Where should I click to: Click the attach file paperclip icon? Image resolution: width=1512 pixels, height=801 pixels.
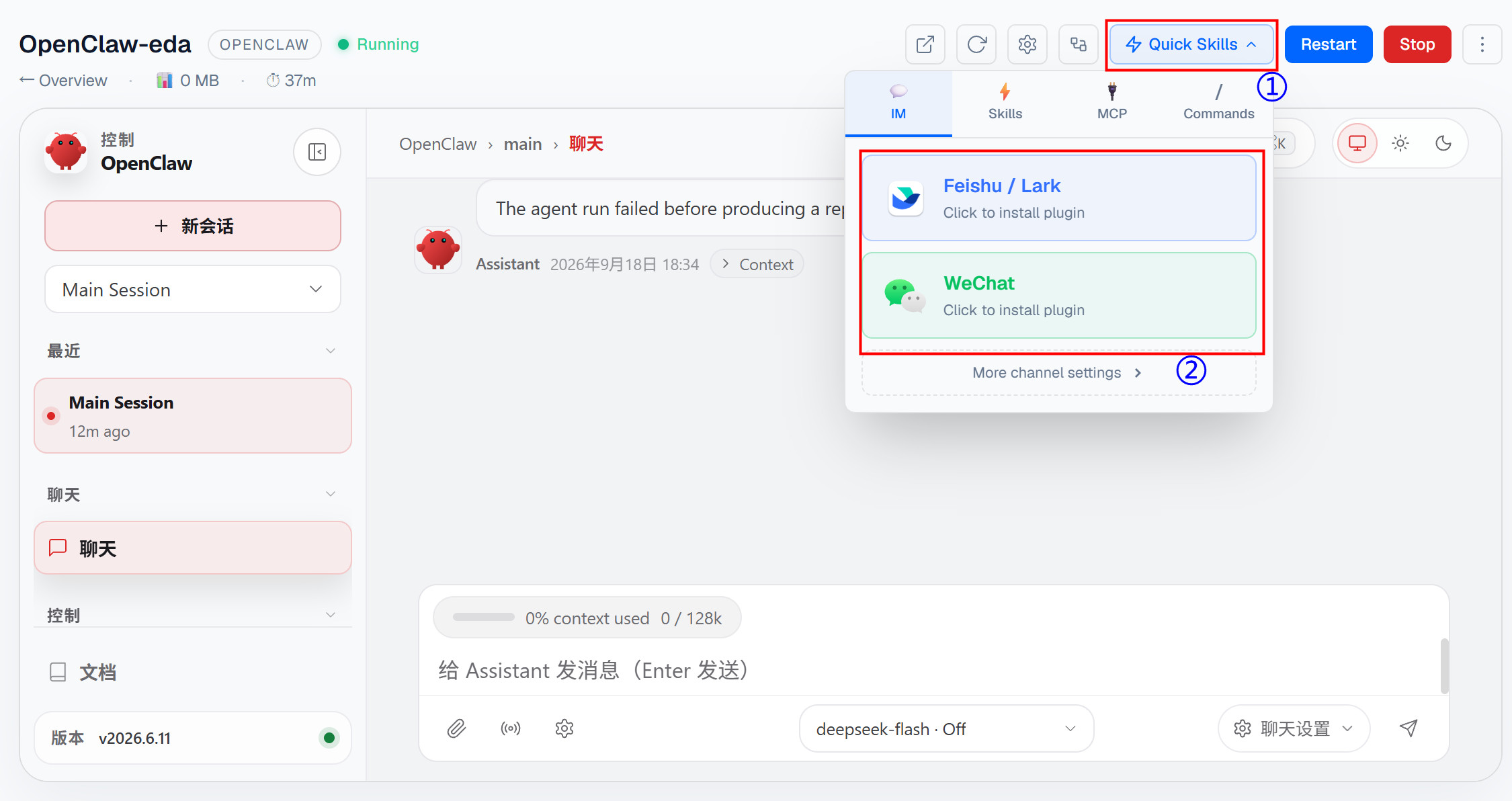tap(456, 728)
